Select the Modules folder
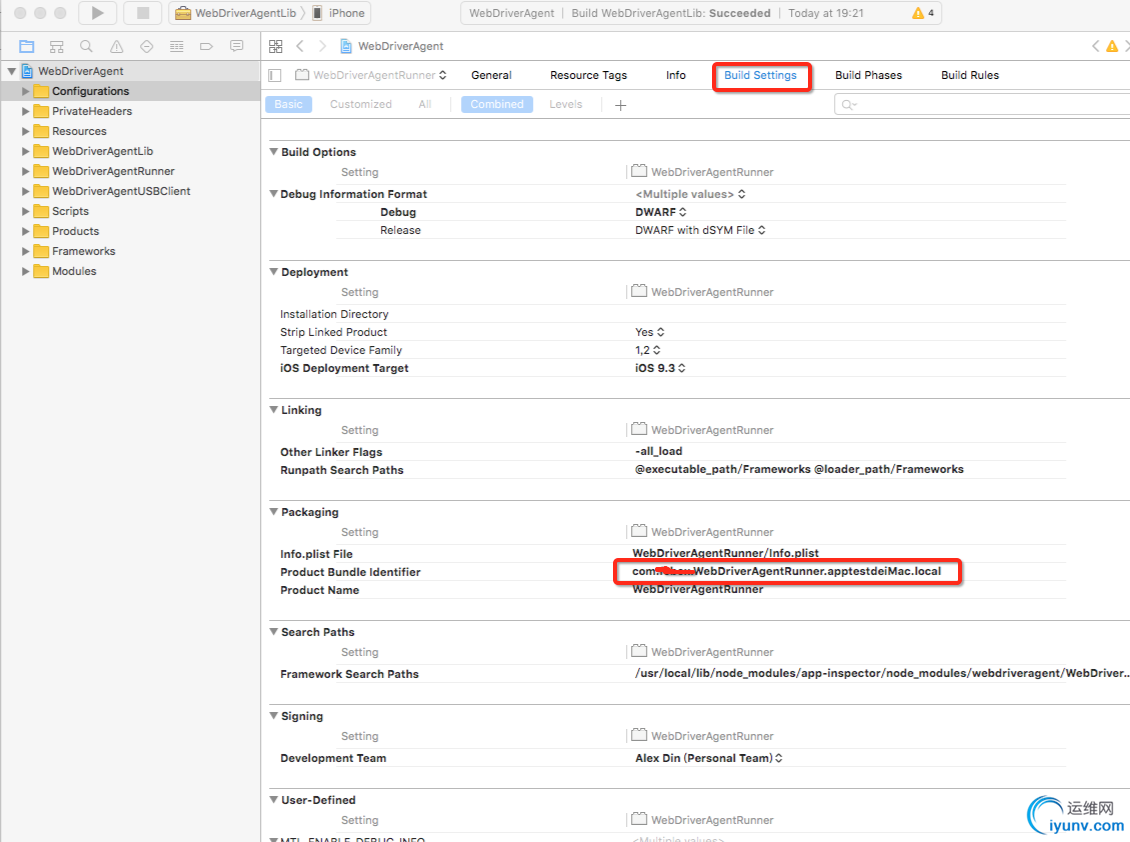 click(74, 271)
